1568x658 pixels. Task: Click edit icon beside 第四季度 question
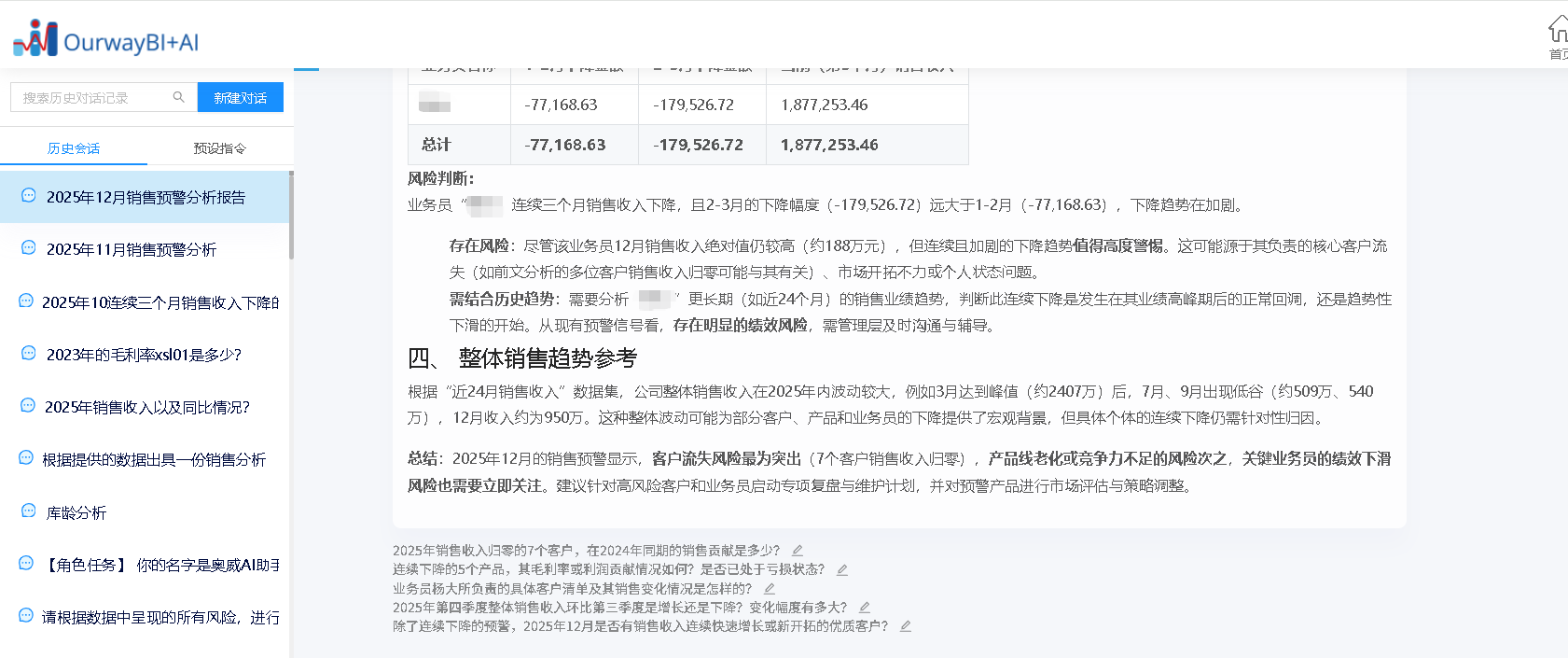[x=865, y=608]
